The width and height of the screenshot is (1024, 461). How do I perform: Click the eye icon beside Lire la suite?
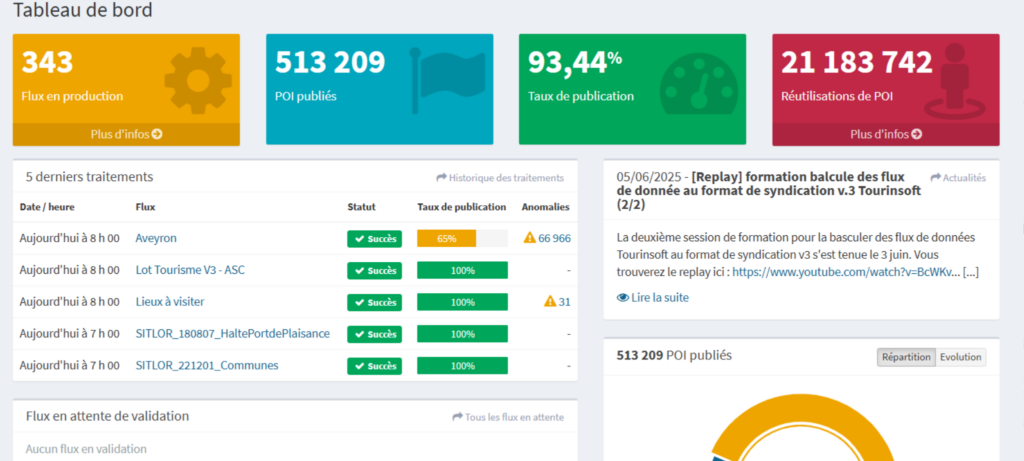coord(623,297)
